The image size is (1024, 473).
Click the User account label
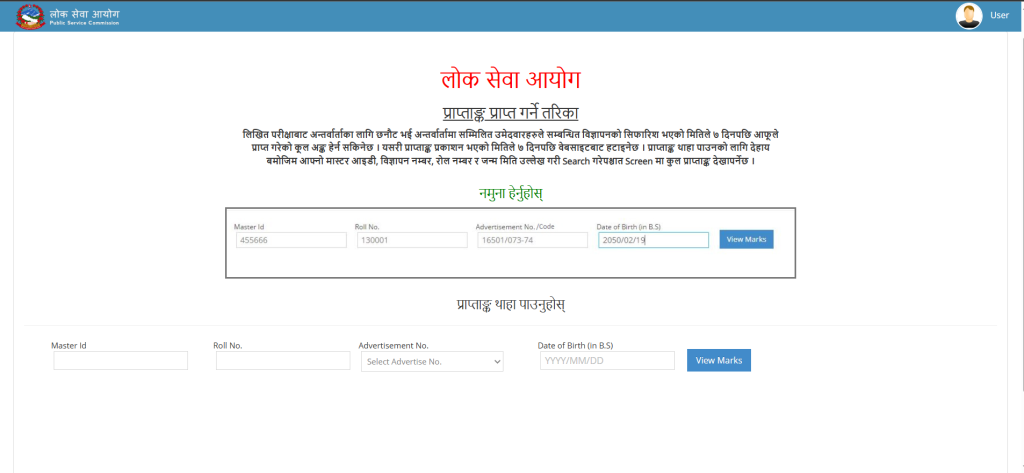point(999,15)
